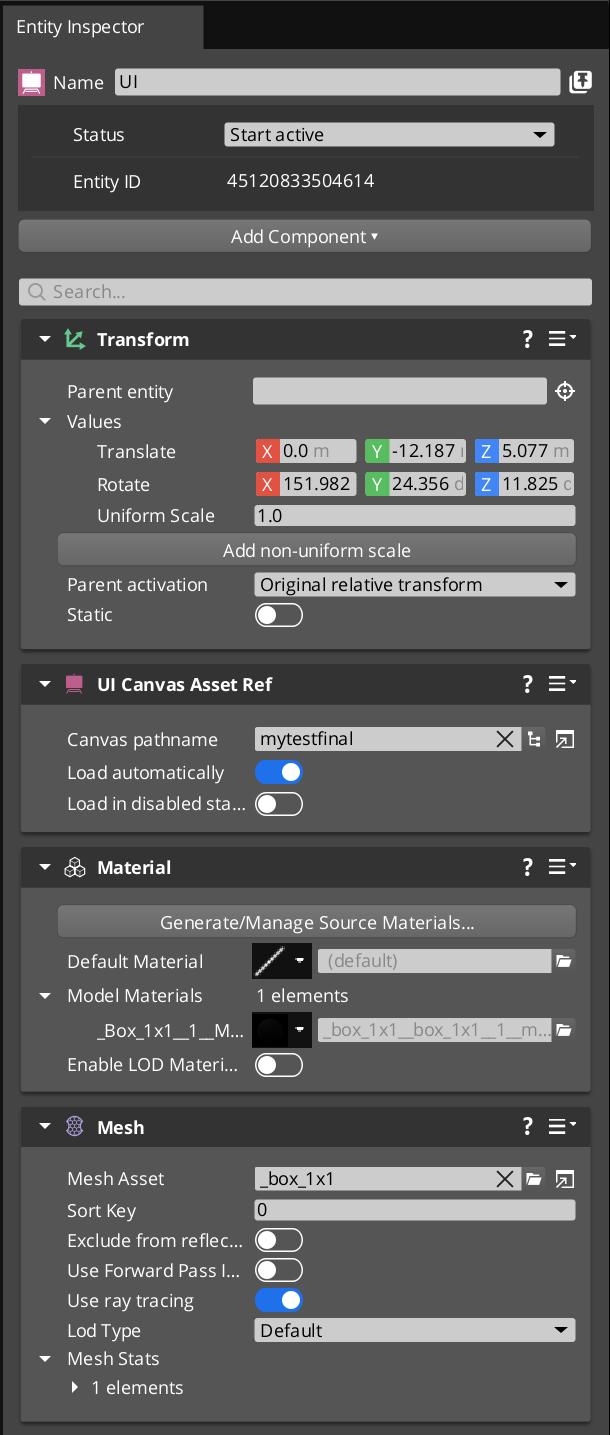Click the entity pin icon beside Name

point(580,82)
